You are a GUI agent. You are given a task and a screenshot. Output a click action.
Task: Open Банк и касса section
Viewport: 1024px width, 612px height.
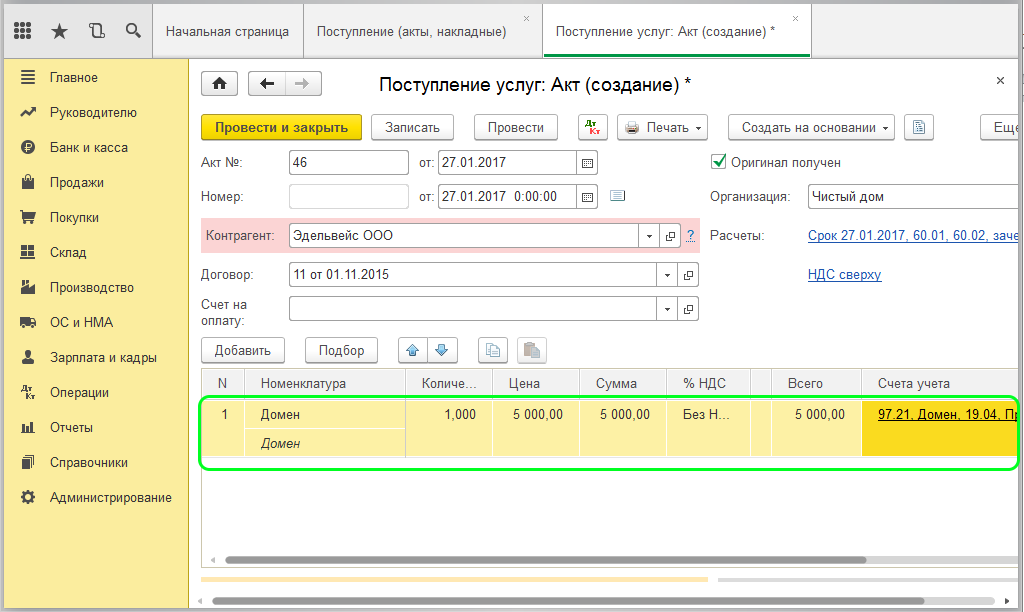click(x=88, y=147)
